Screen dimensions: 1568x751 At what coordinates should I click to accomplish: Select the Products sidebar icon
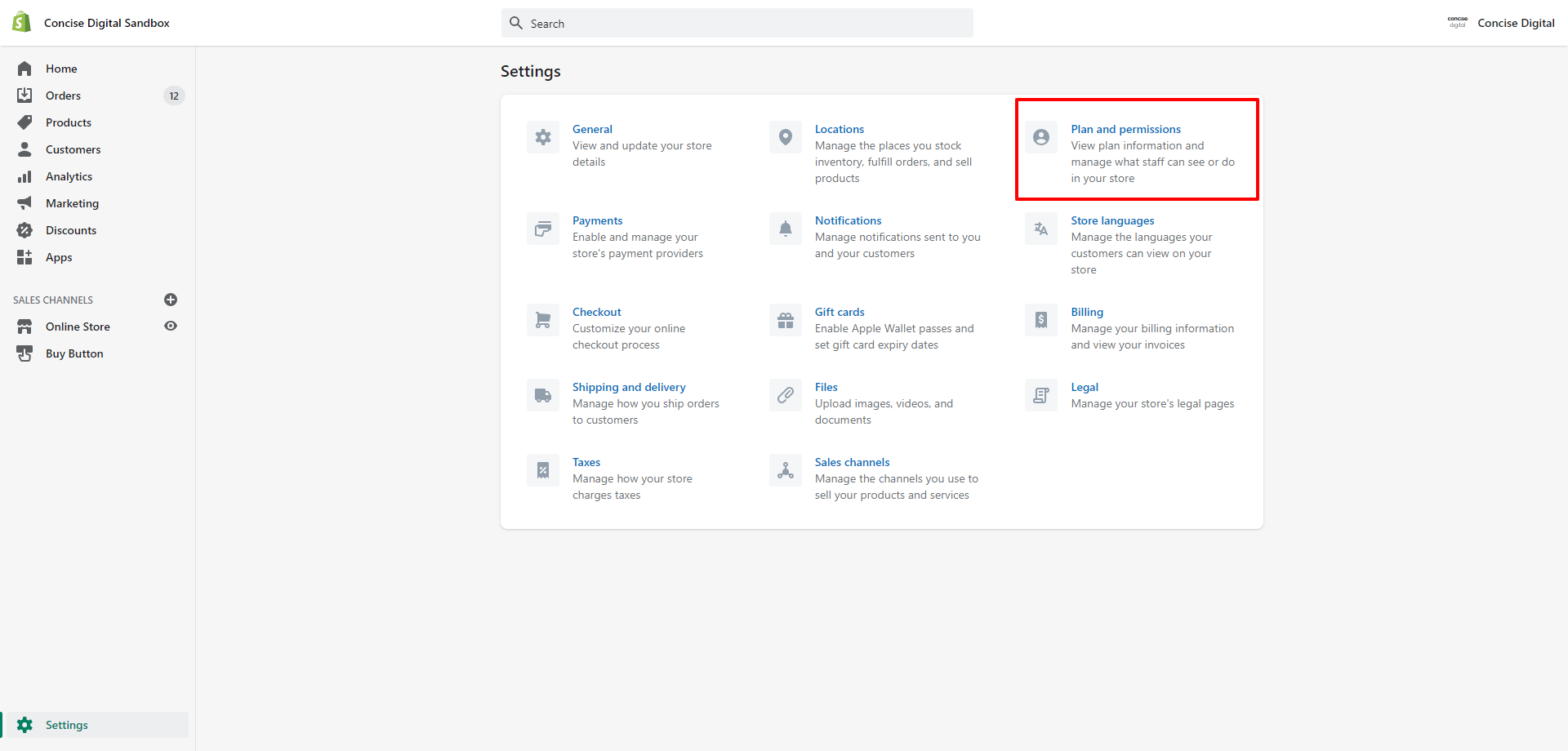24,122
